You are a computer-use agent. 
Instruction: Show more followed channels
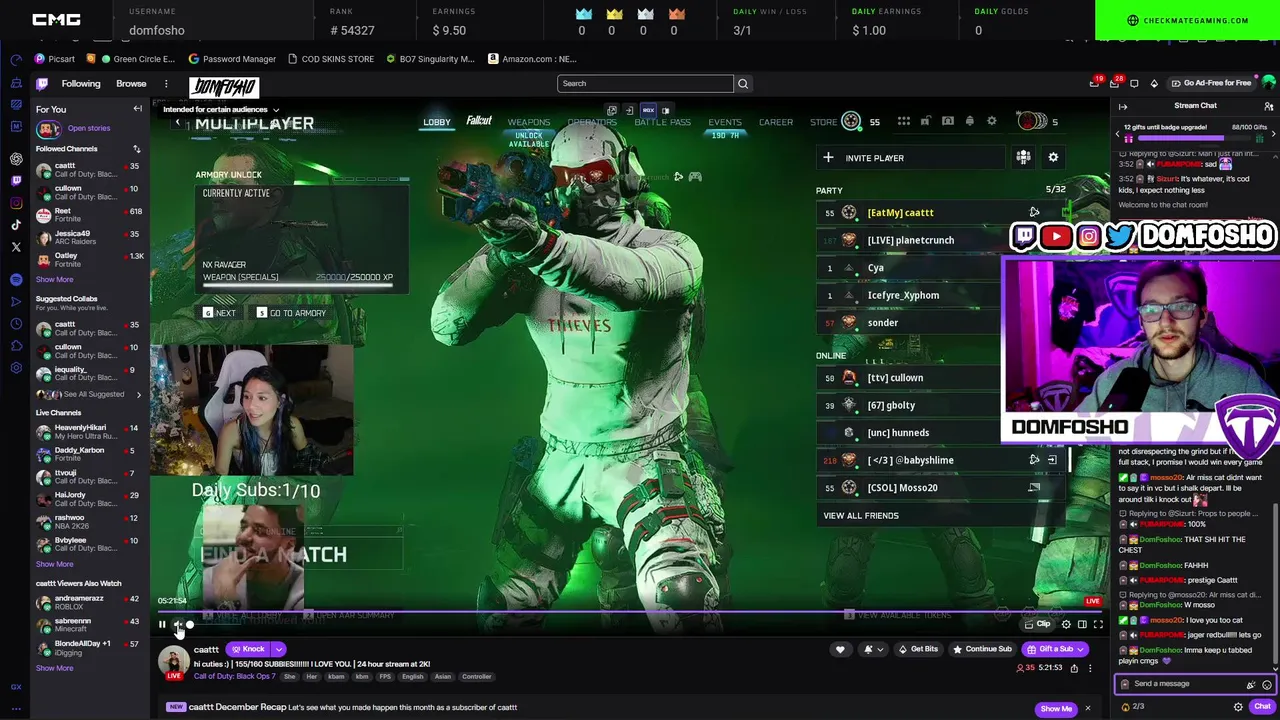pos(54,279)
